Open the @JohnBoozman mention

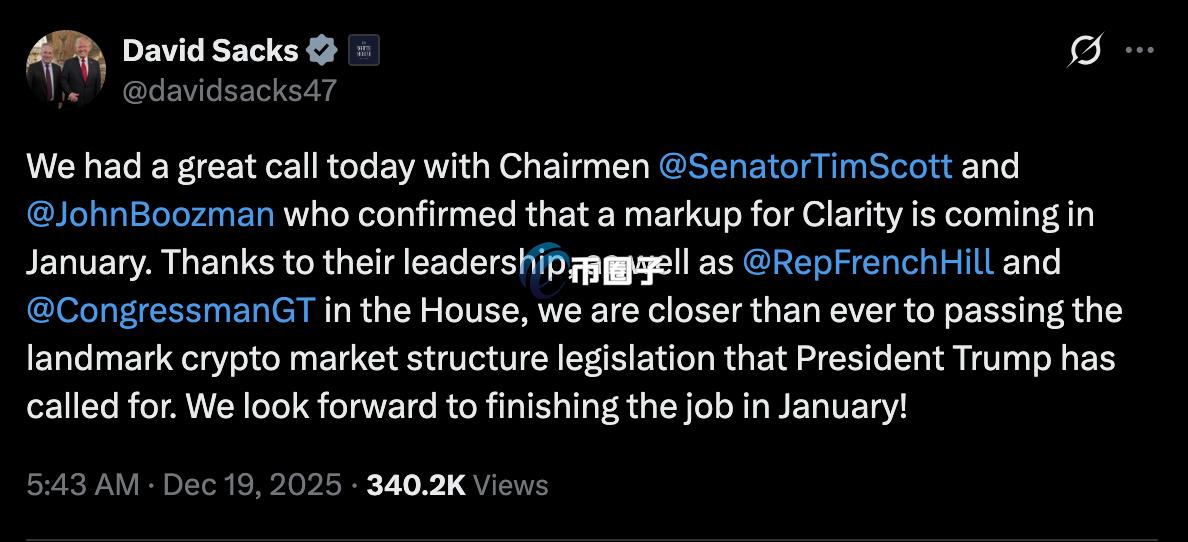[x=150, y=214]
